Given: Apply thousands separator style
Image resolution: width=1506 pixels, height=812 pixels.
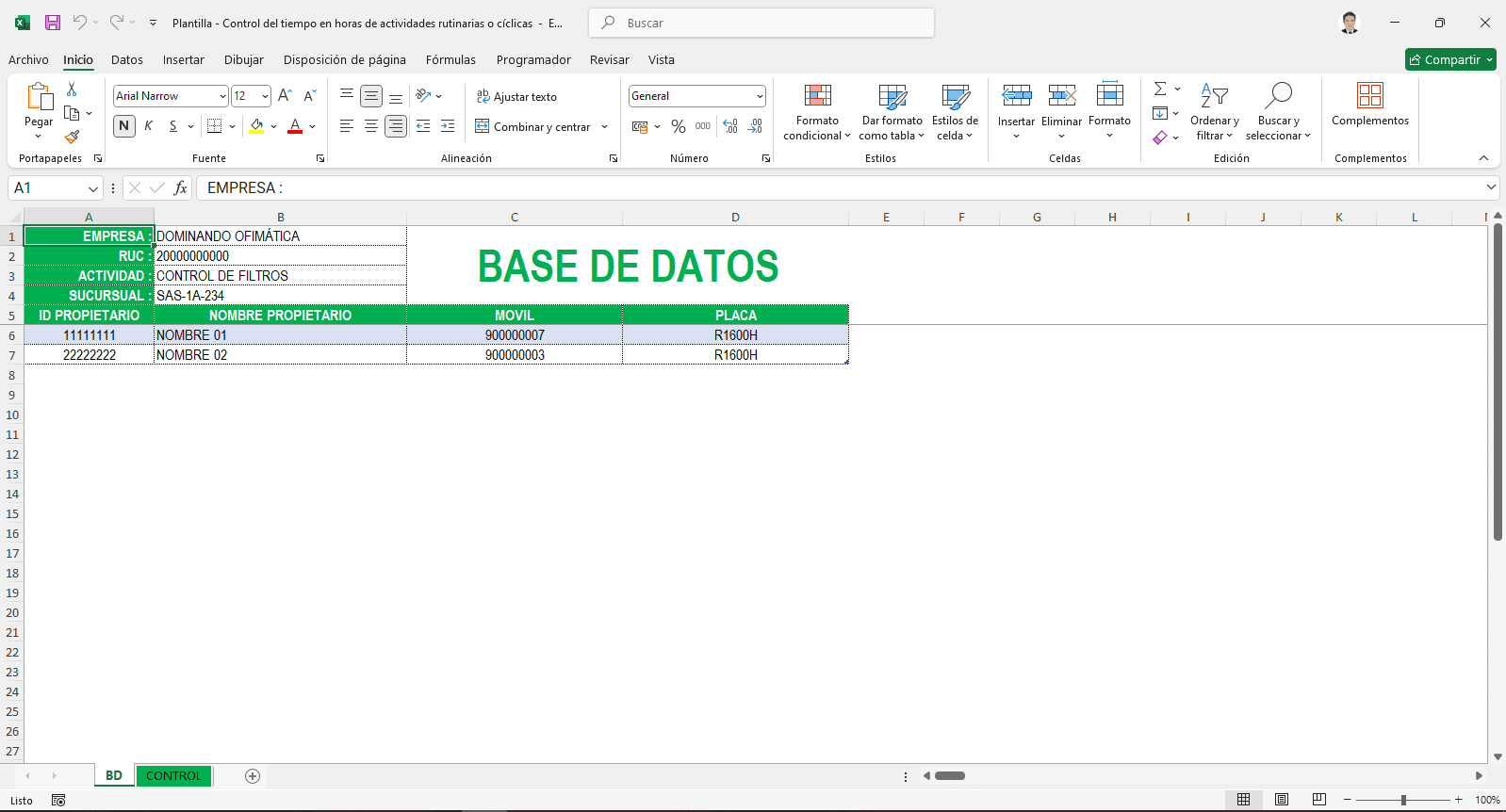Looking at the screenshot, I should point(703,126).
